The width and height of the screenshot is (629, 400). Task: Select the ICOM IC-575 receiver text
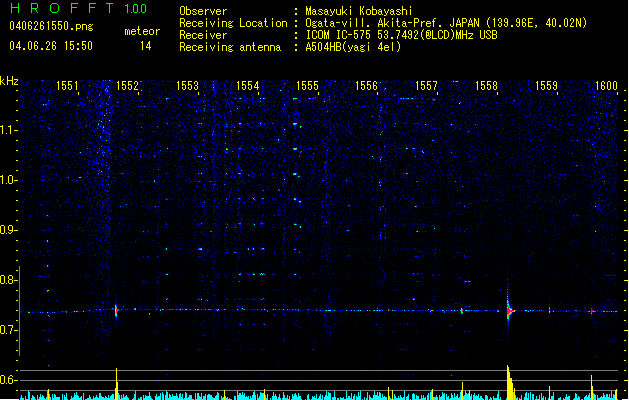401,35
